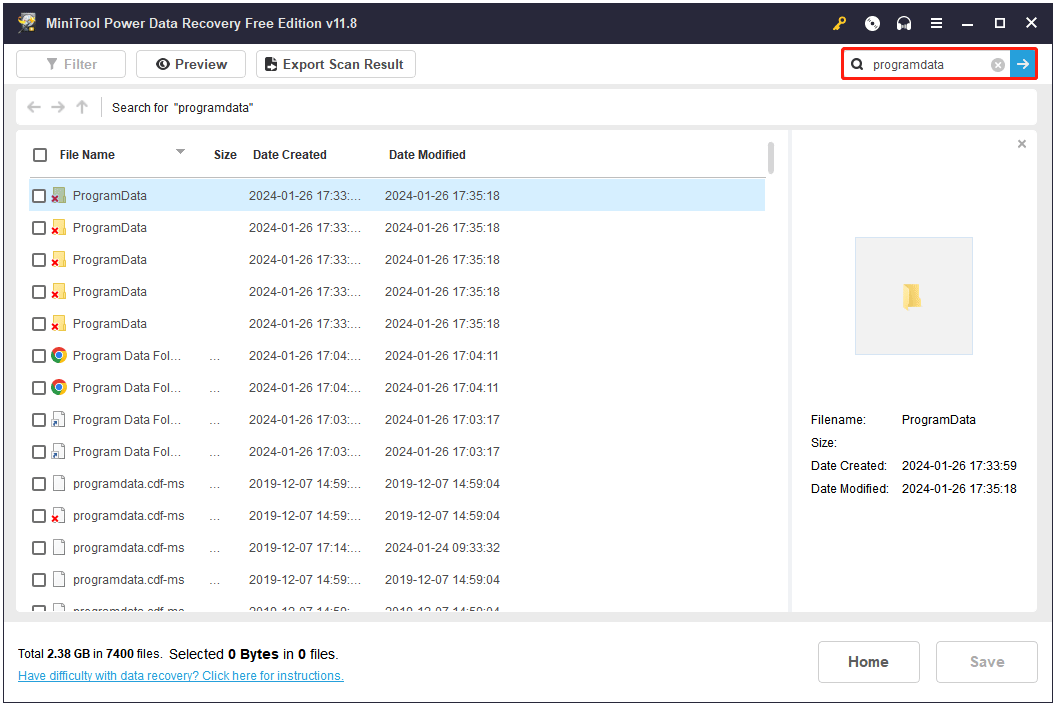Check the checkbox of programdata.cdf-ms modified 2024-01-24
The width and height of the screenshot is (1055, 706).
click(39, 548)
